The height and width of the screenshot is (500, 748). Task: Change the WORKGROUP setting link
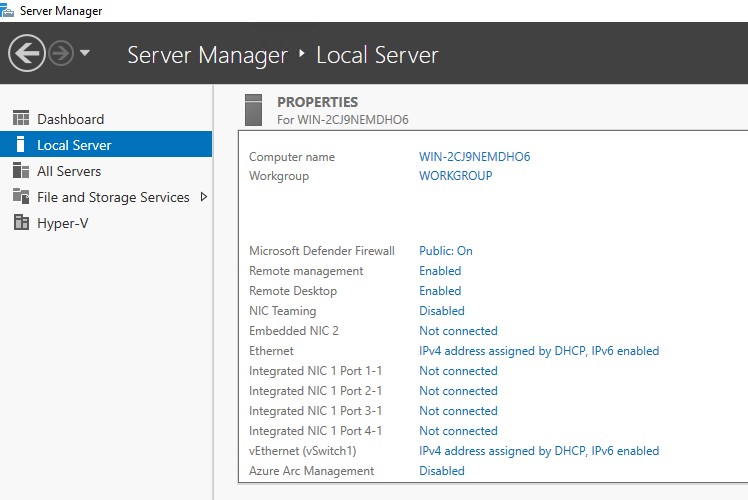click(x=455, y=176)
